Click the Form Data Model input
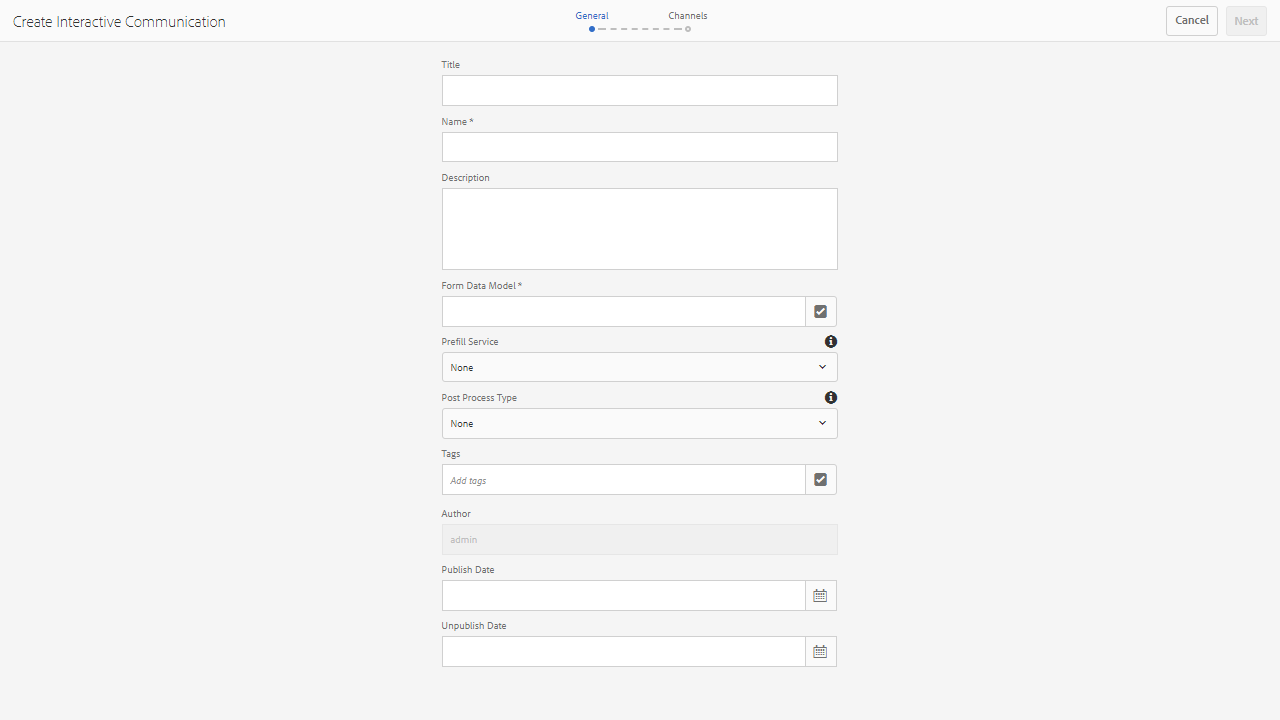Viewport: 1280px width, 720px height. point(623,312)
